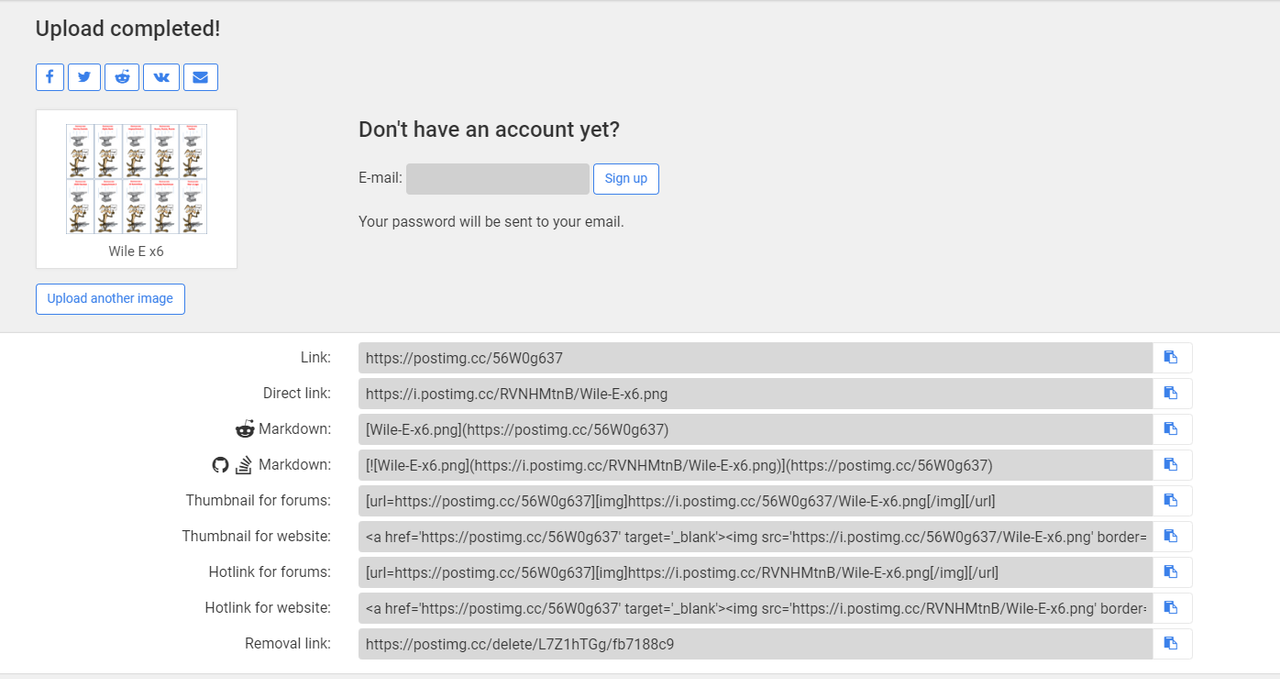1280x679 pixels.
Task: Click the GitHub icon beside Markdown label
Action: pos(220,465)
